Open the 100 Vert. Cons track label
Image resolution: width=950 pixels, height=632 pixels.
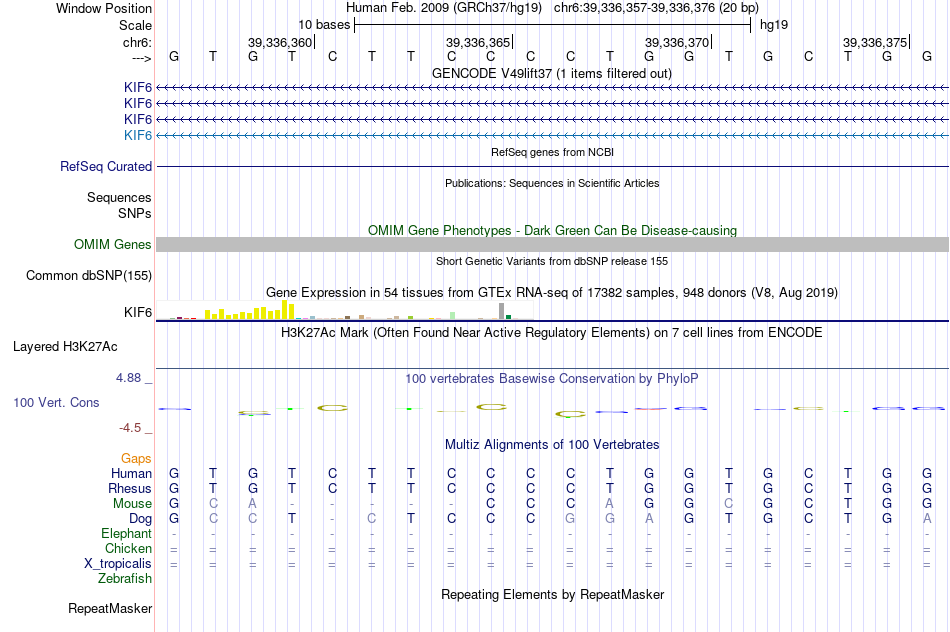56,402
